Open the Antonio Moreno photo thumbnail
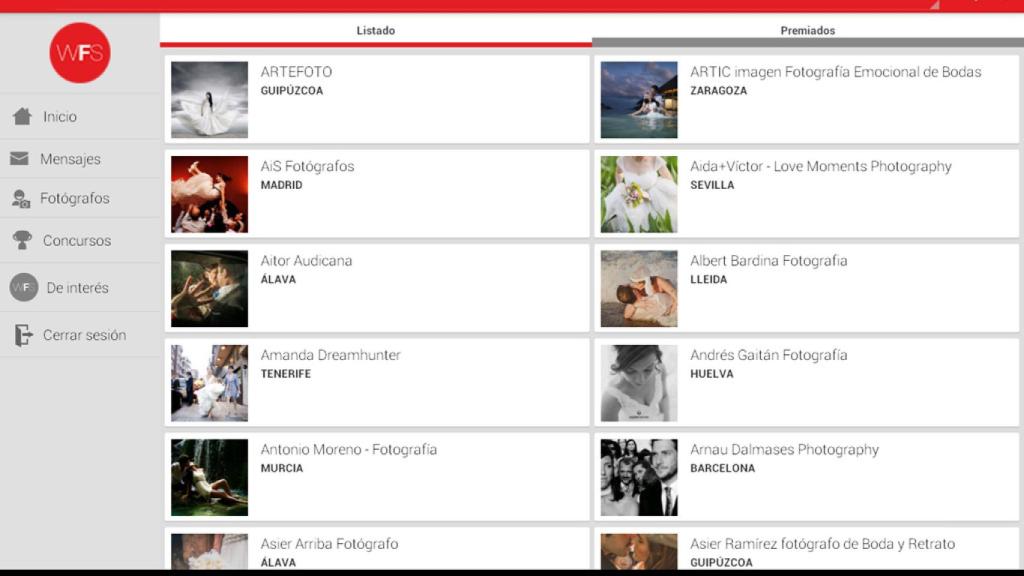 210,477
